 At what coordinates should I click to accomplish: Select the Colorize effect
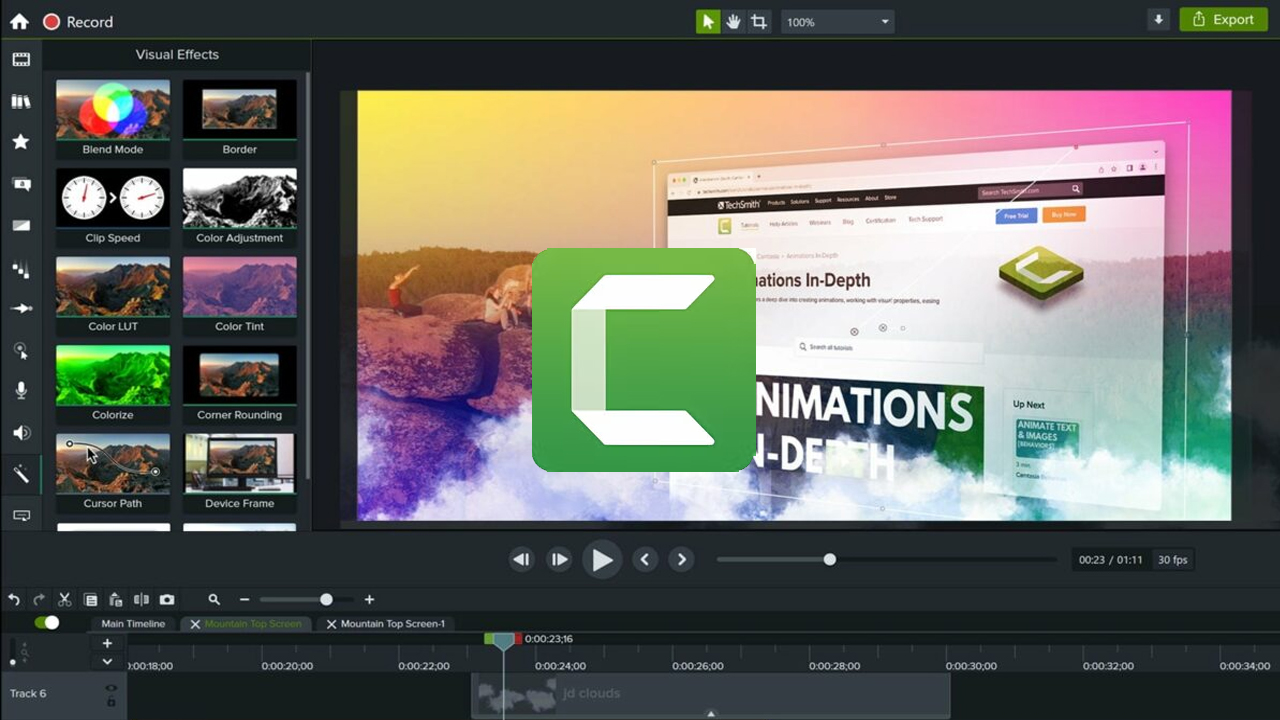(x=113, y=384)
